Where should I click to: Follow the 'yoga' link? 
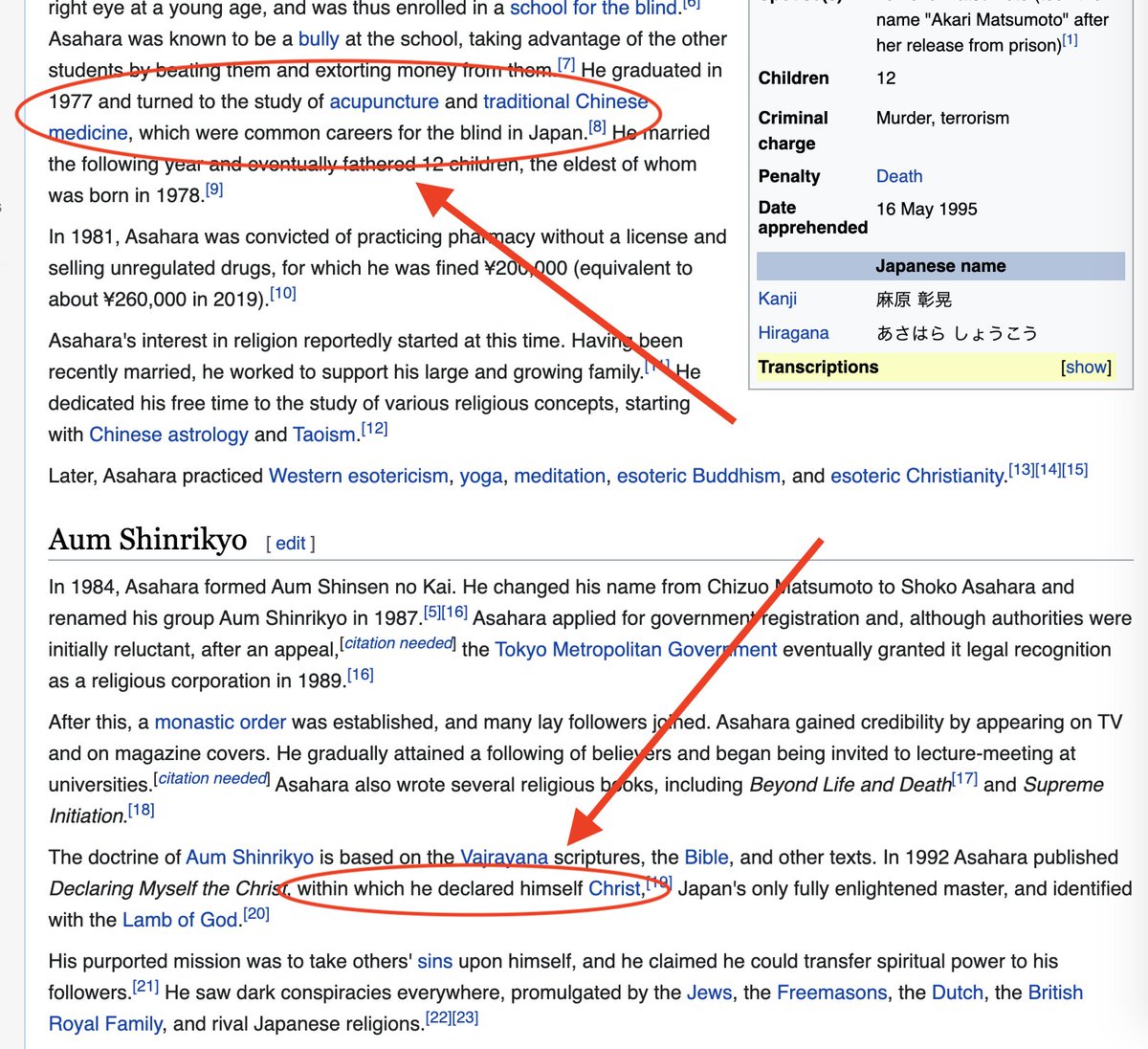(x=481, y=476)
